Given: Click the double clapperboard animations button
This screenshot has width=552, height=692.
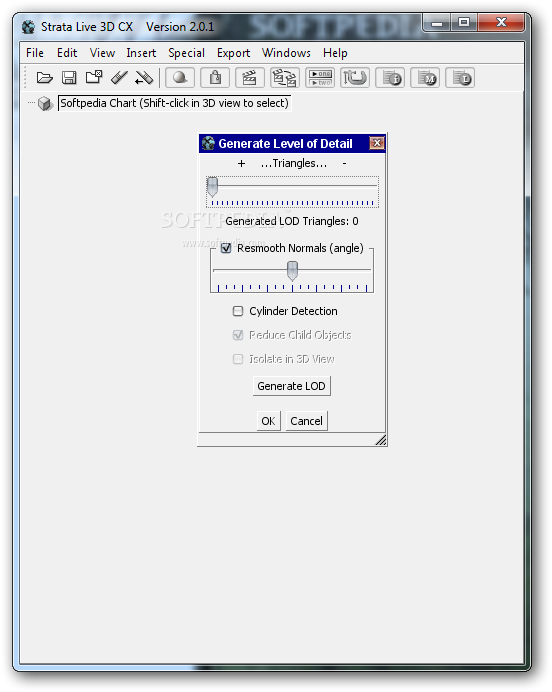Looking at the screenshot, I should (x=285, y=78).
